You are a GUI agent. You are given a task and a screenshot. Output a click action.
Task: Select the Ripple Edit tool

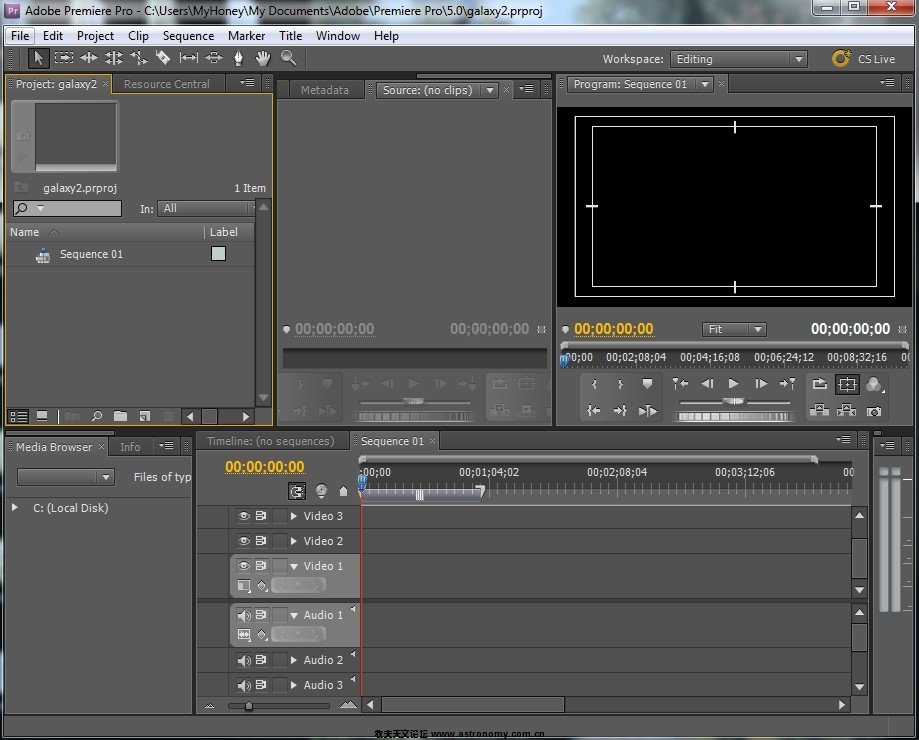pos(89,57)
